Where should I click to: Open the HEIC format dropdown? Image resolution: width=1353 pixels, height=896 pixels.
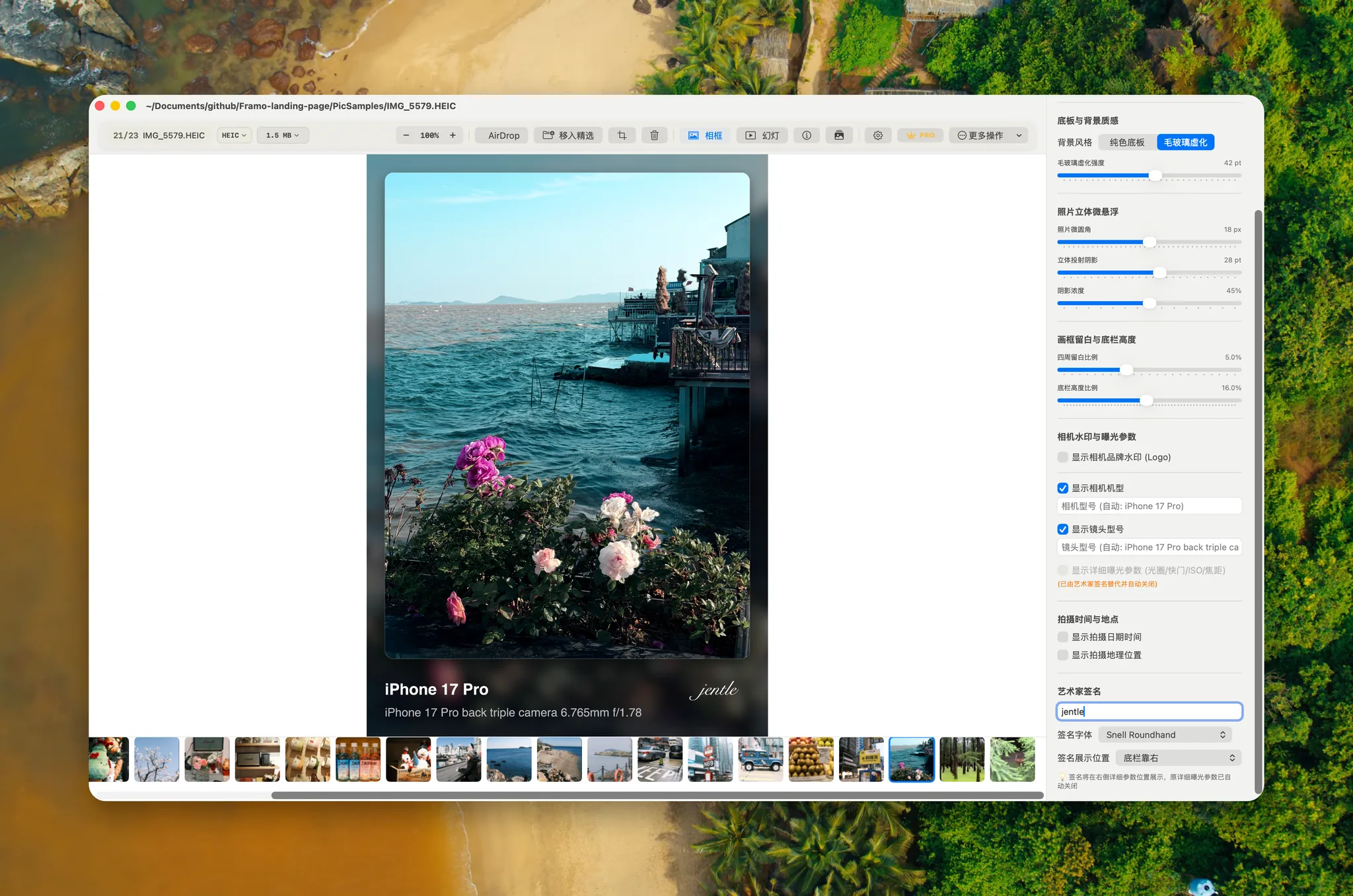pyautogui.click(x=234, y=135)
